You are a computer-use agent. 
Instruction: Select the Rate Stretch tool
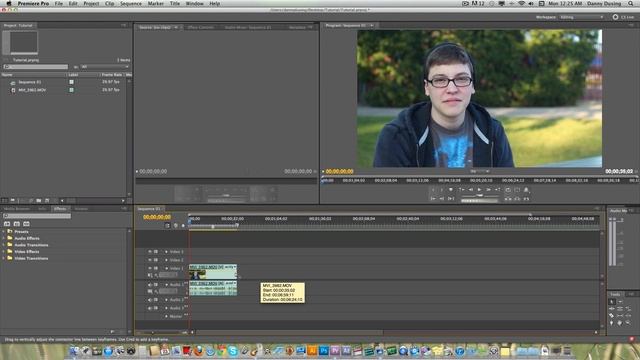(629, 309)
